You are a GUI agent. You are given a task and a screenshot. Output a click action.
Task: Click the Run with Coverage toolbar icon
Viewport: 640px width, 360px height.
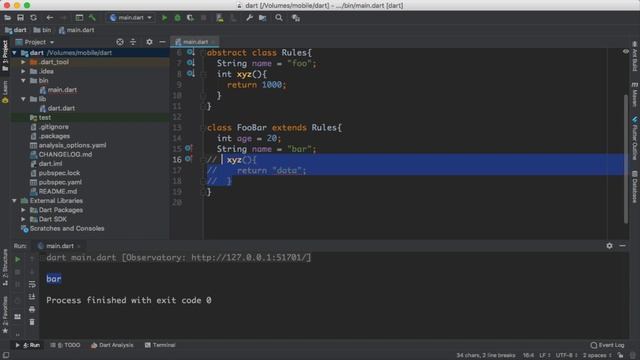[x=190, y=18]
